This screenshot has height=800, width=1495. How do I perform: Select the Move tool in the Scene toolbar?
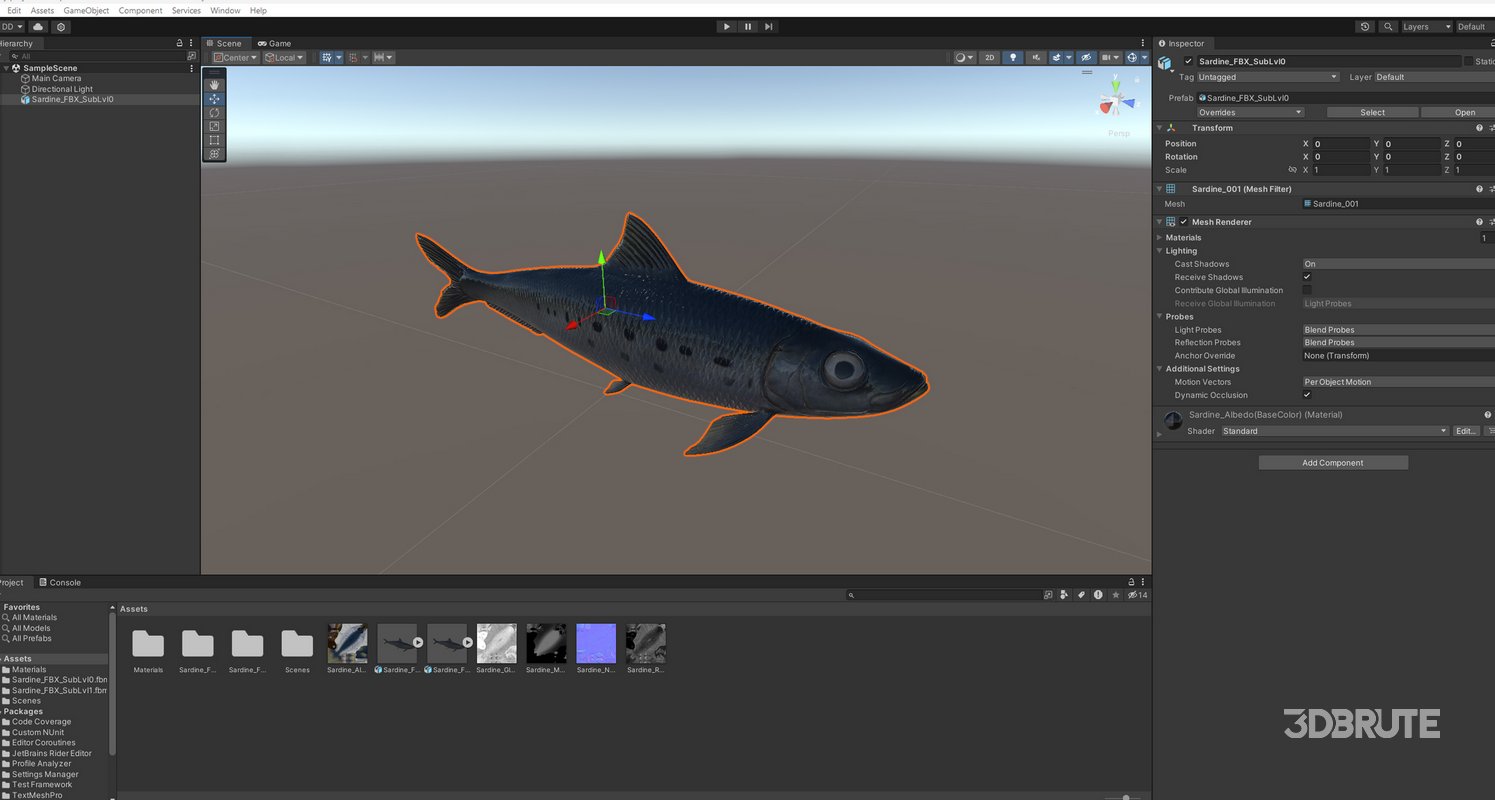(x=214, y=99)
